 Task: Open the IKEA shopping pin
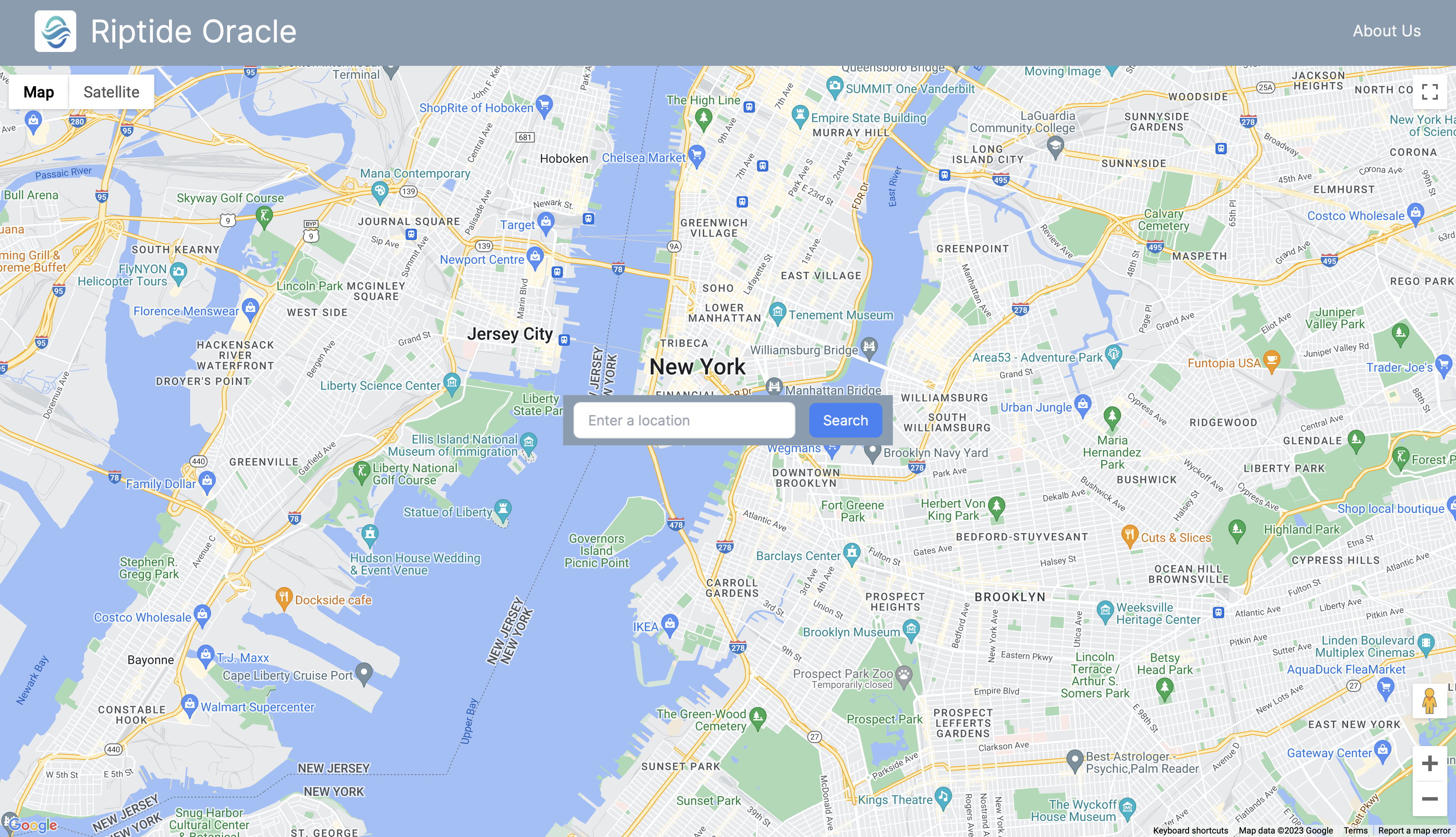tap(669, 625)
